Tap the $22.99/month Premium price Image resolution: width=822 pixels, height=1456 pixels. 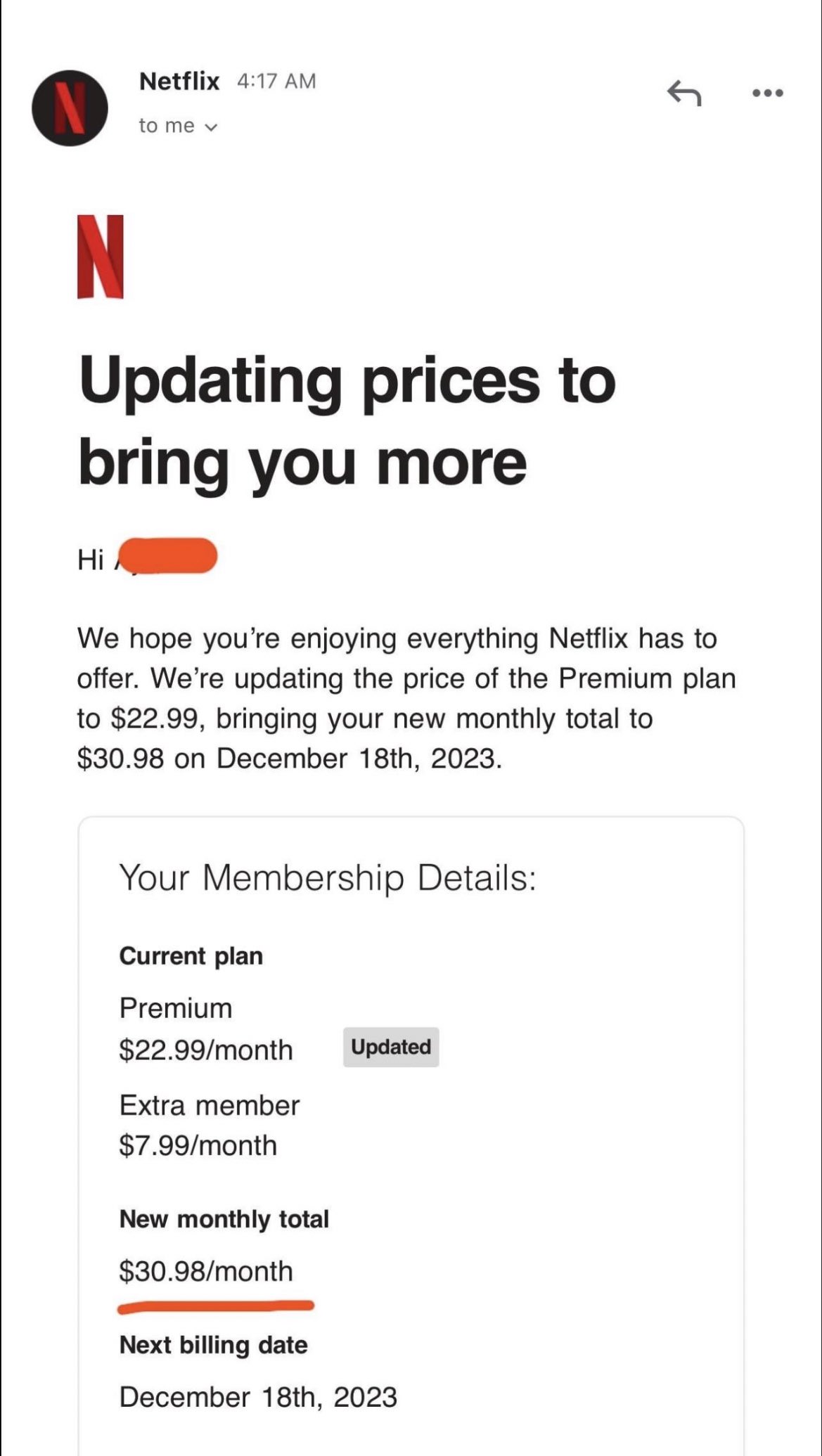point(206,1050)
